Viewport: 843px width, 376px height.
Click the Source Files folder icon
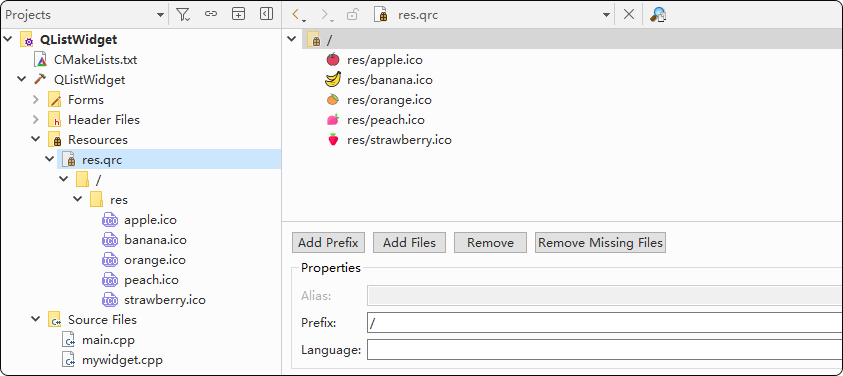click(54, 320)
